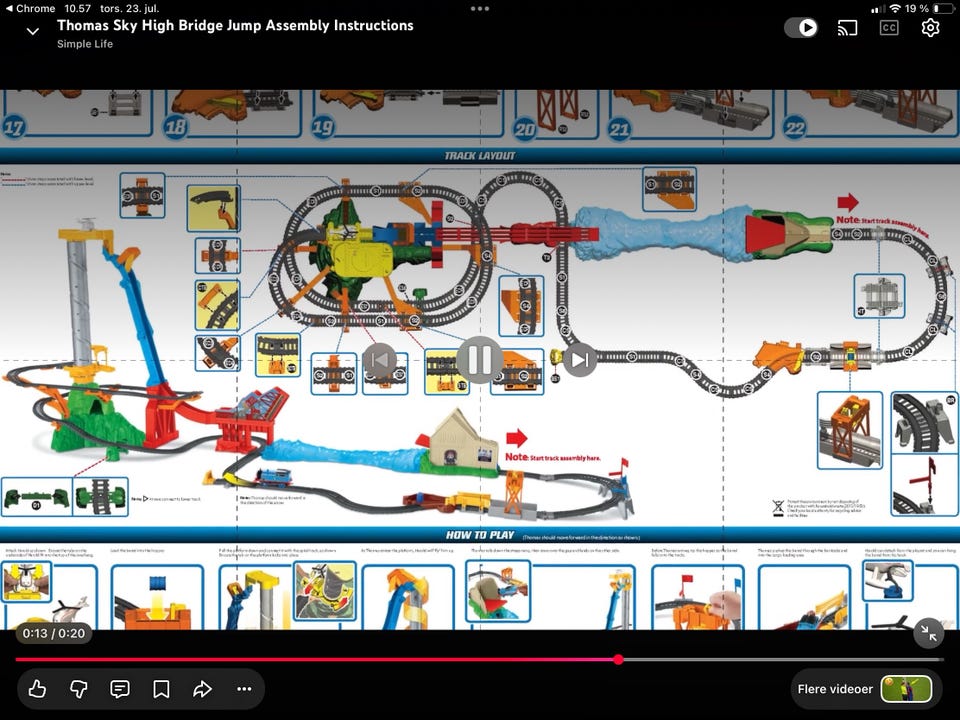The image size is (960, 720).
Task: Open the comments icon
Action: 120,689
